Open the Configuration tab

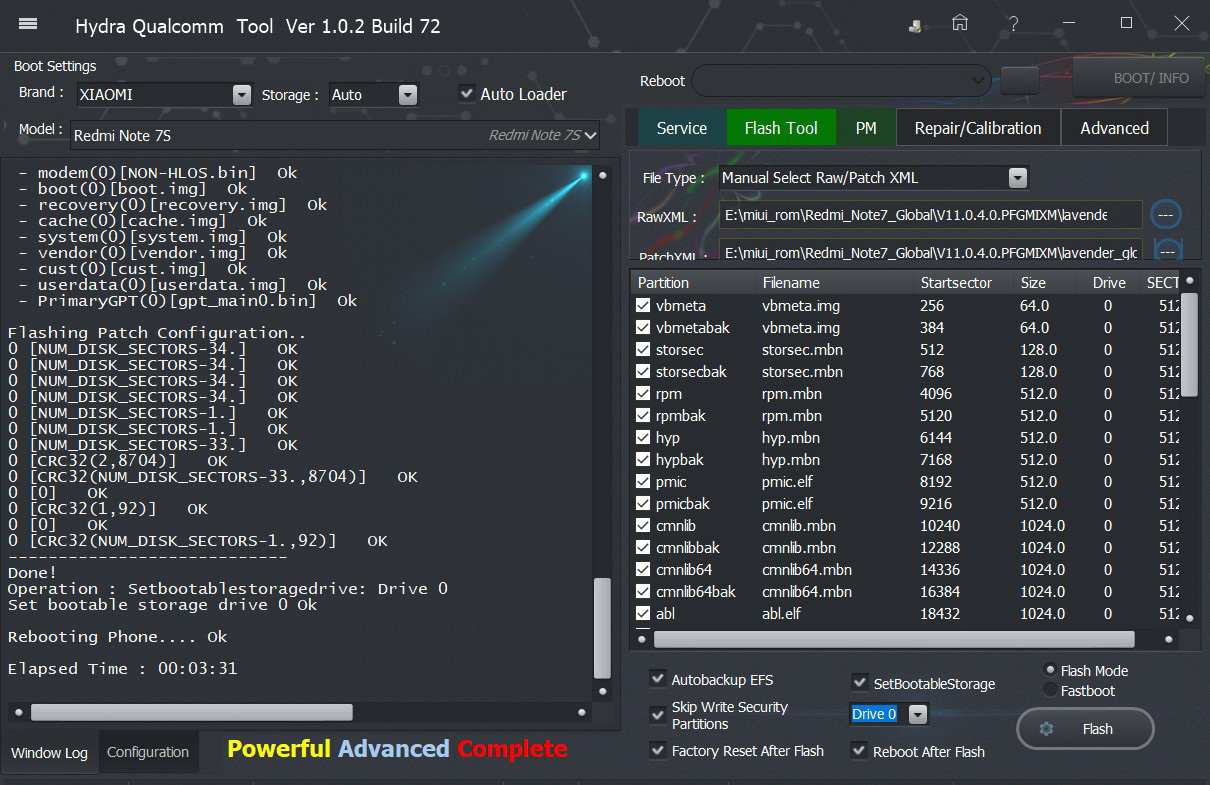(x=148, y=752)
